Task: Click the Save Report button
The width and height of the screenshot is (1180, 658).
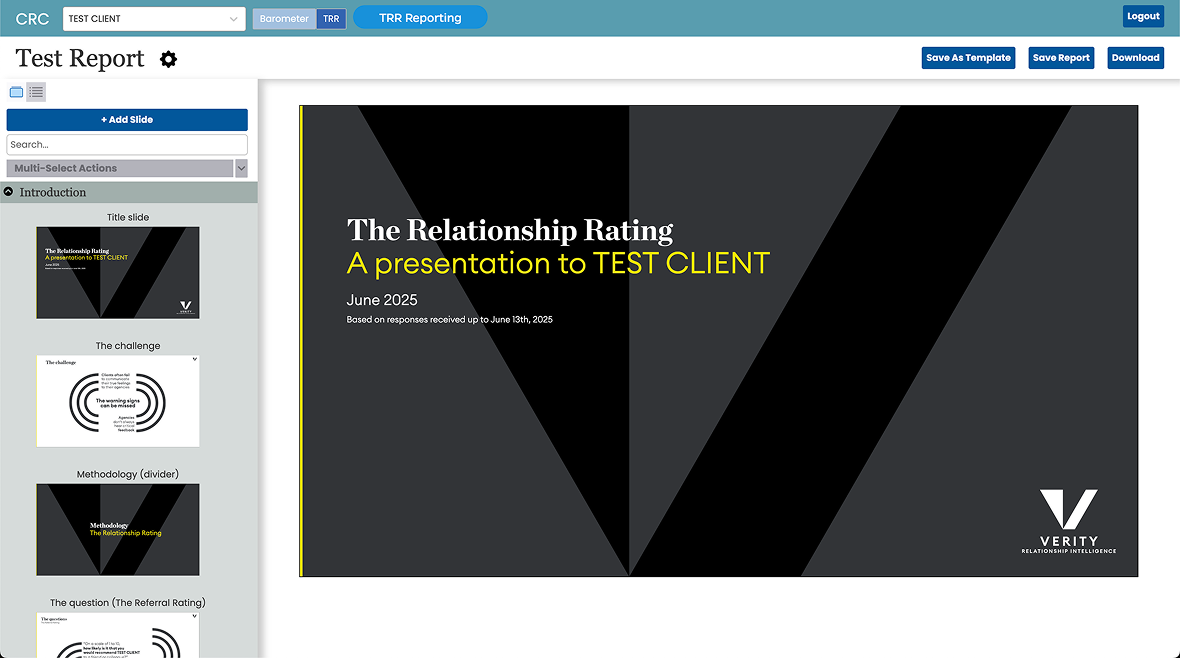Action: [1061, 58]
